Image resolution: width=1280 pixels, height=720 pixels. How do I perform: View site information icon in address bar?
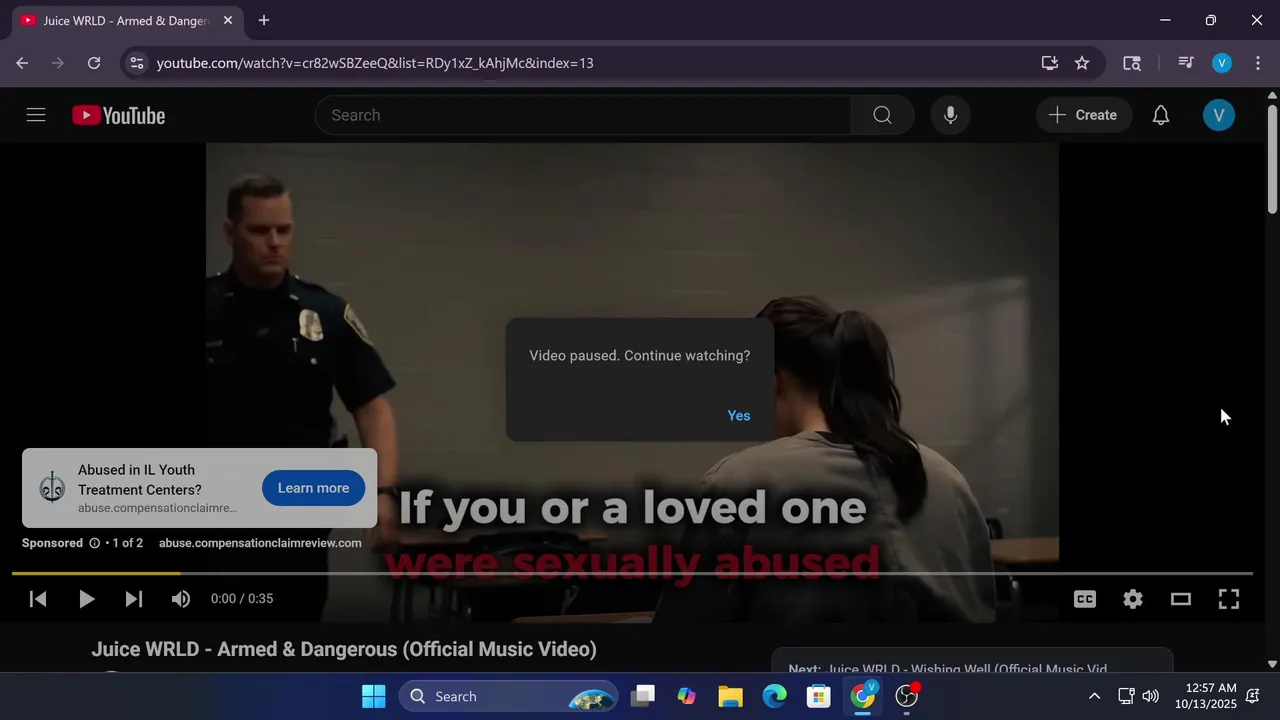pyautogui.click(x=137, y=63)
